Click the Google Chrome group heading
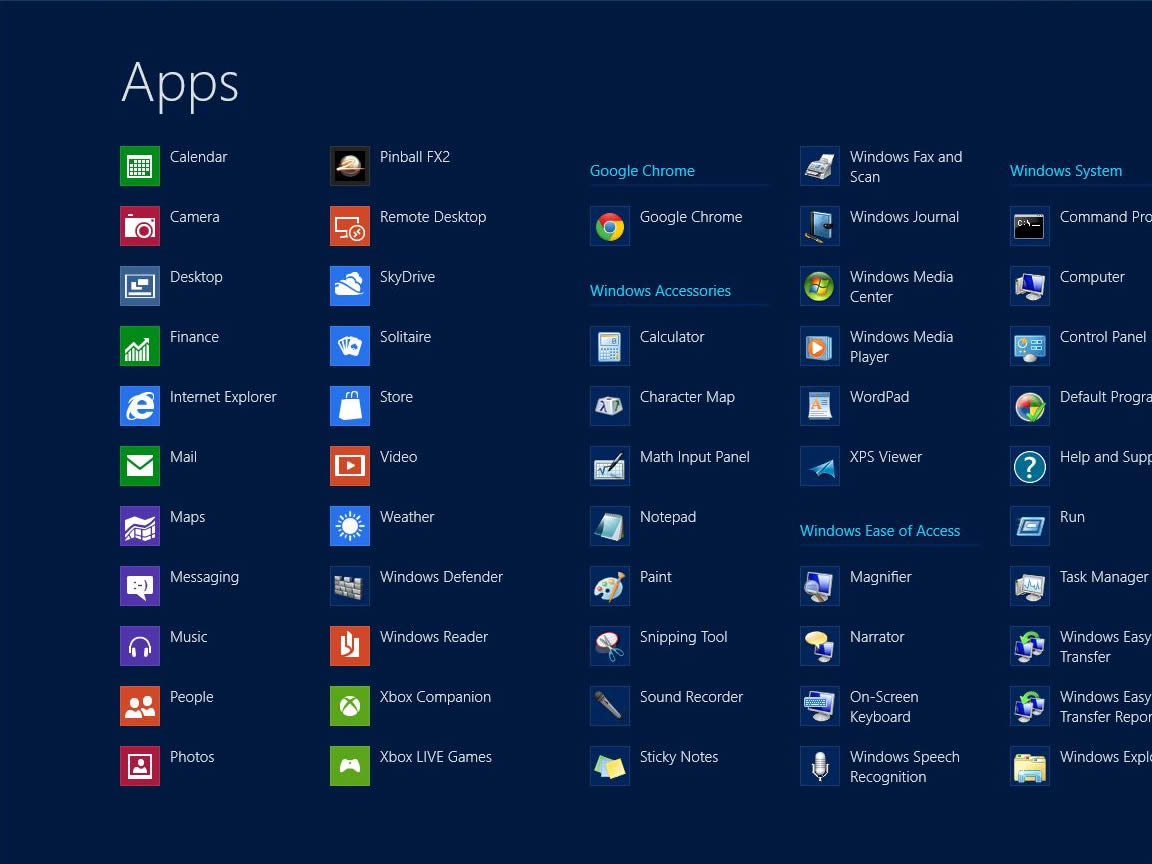 click(642, 171)
